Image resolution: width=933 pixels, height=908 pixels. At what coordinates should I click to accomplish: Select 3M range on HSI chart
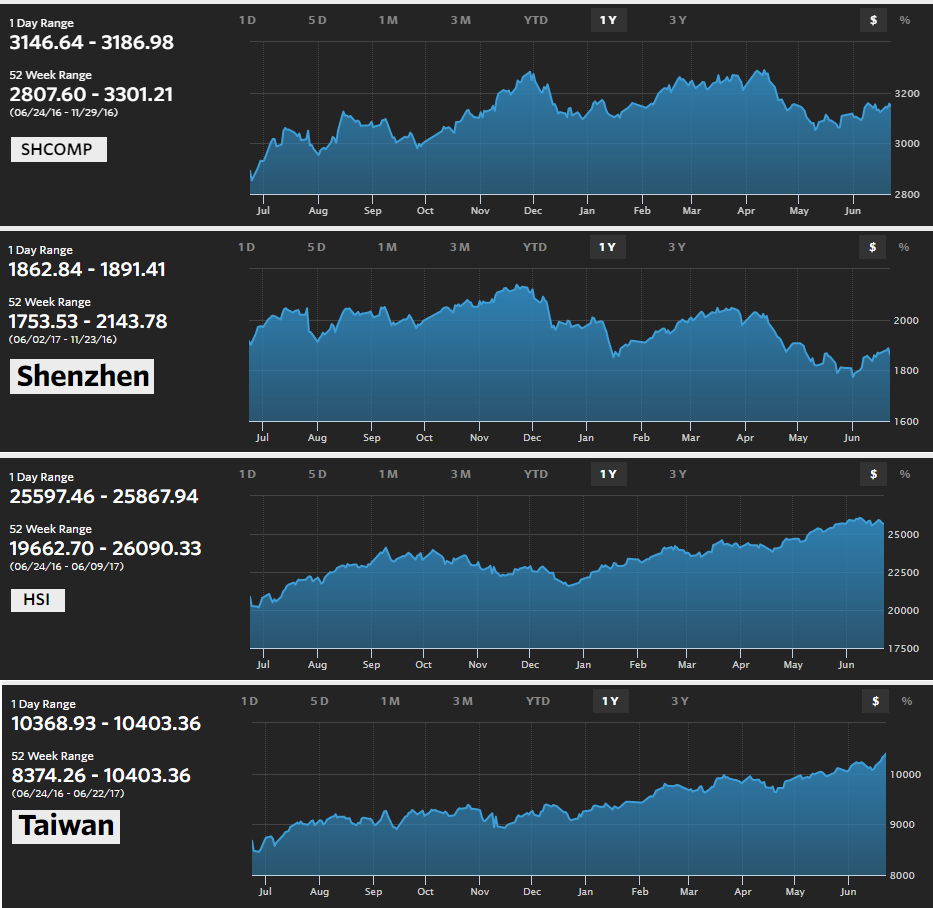coord(461,474)
